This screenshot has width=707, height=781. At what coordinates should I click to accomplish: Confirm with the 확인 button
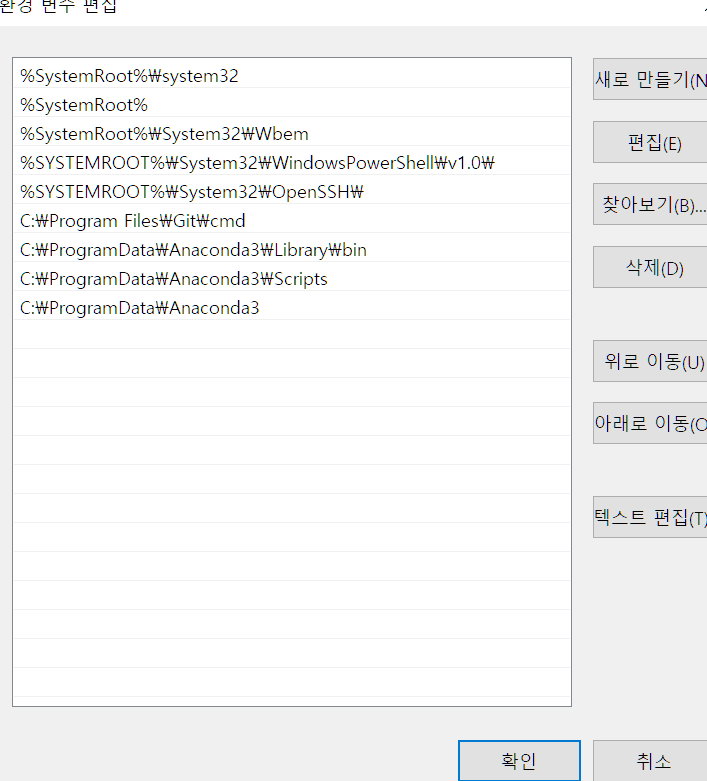519,761
